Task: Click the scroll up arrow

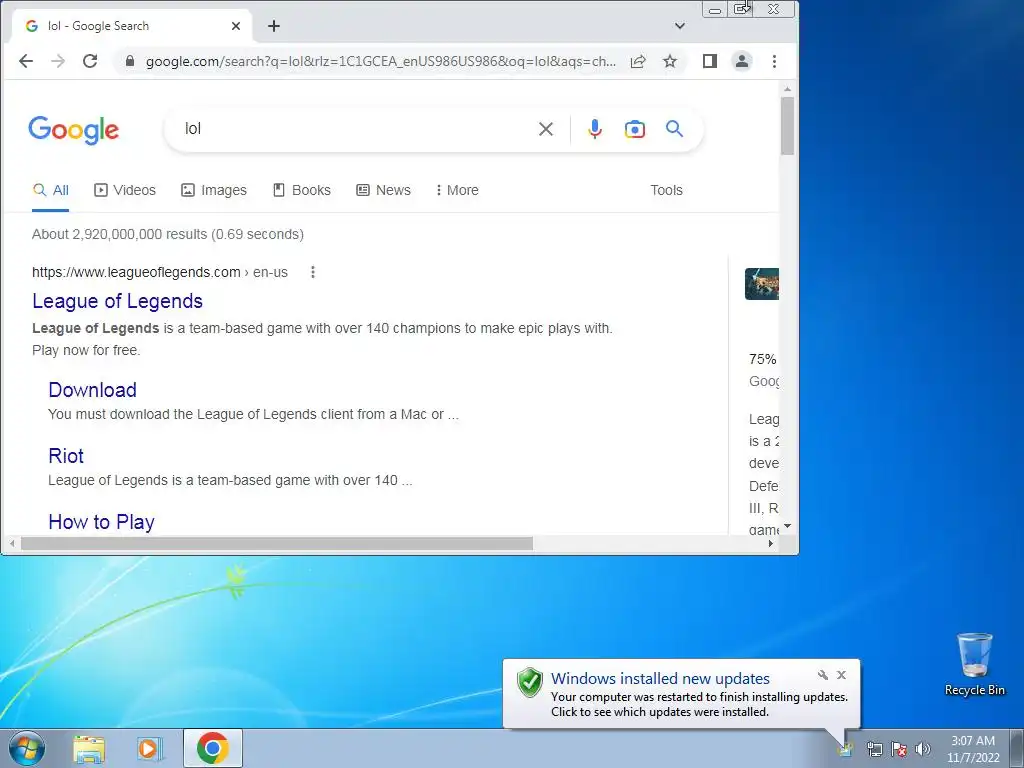Action: pyautogui.click(x=787, y=89)
